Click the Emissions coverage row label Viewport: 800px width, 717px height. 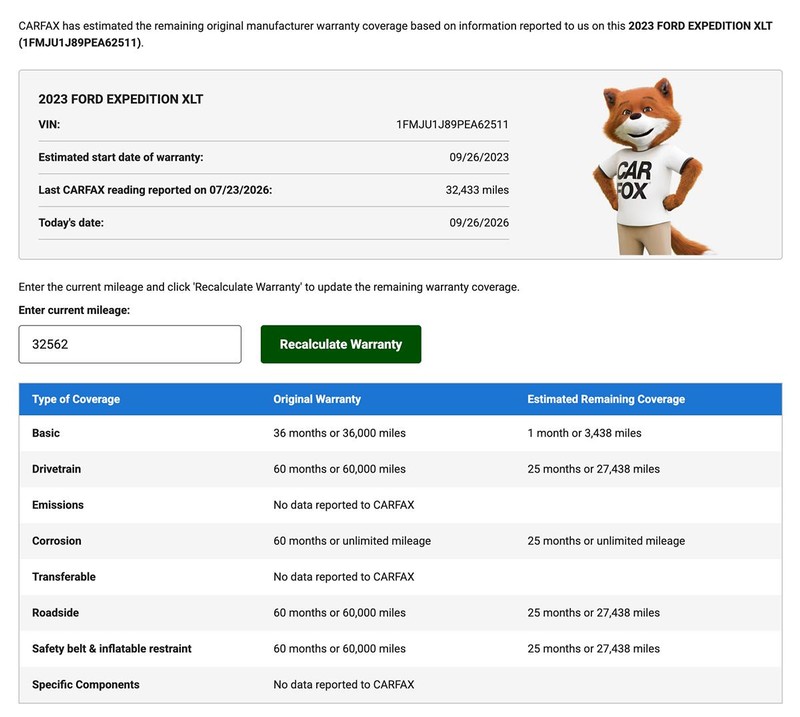(58, 505)
